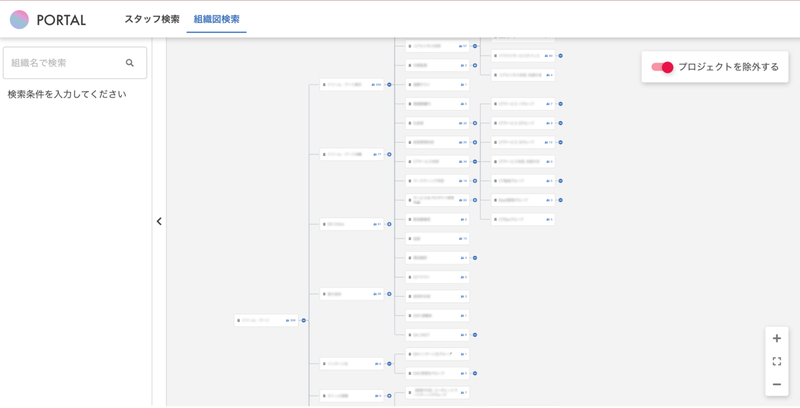Select the bottom node in the rightmost column
This screenshot has height=408, width=800.
[x=522, y=219]
